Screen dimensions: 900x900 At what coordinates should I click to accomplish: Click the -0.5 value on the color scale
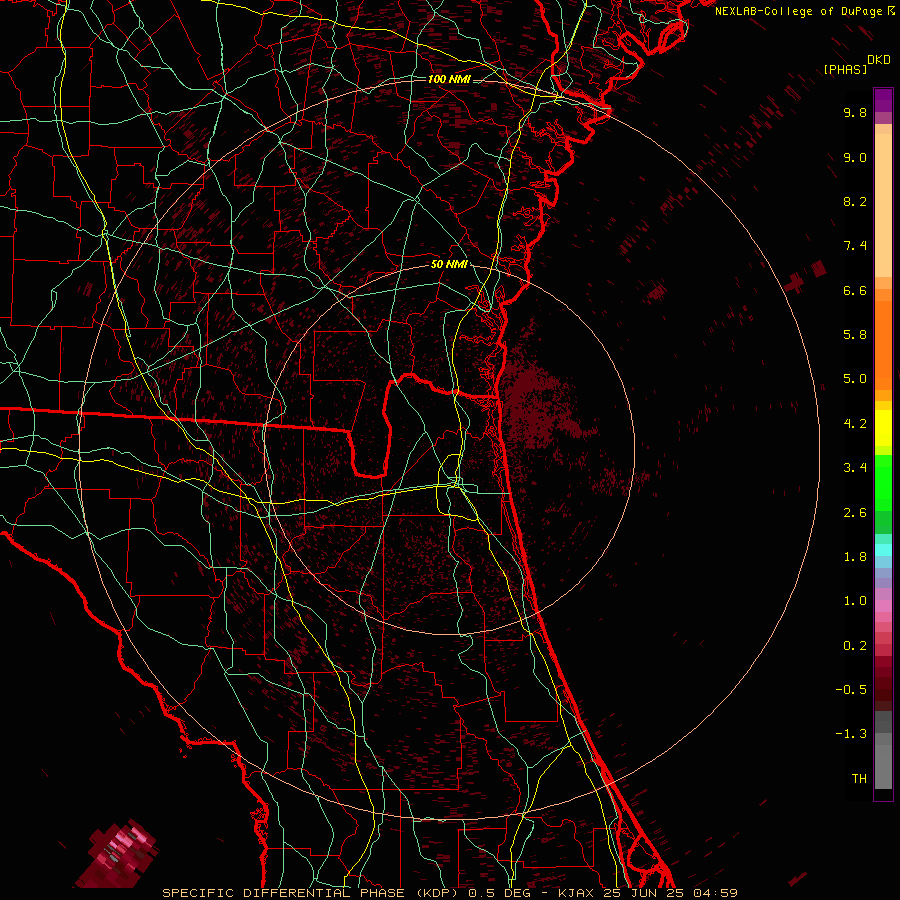[x=851, y=690]
